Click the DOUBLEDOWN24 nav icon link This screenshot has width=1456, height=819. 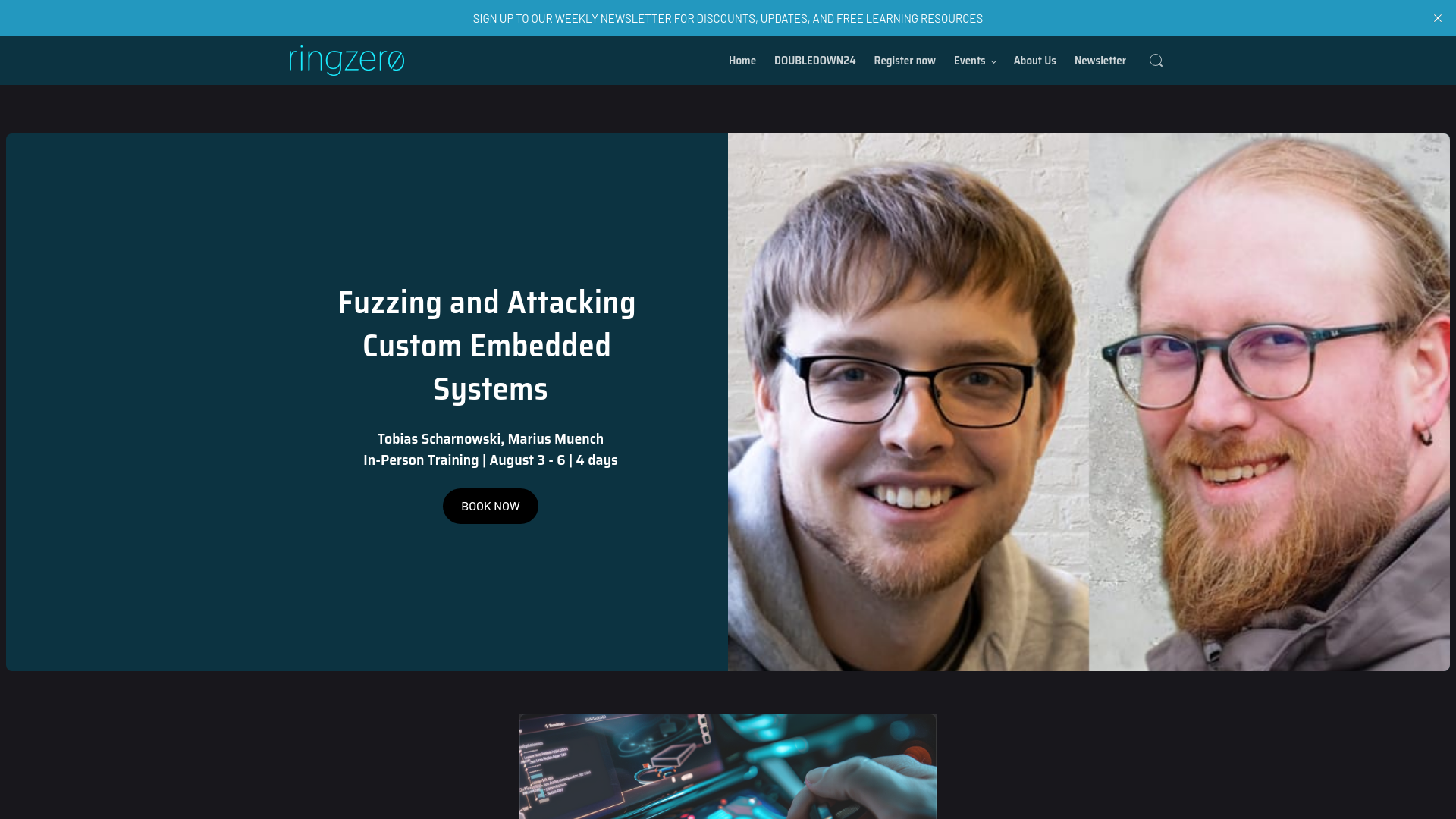(815, 60)
